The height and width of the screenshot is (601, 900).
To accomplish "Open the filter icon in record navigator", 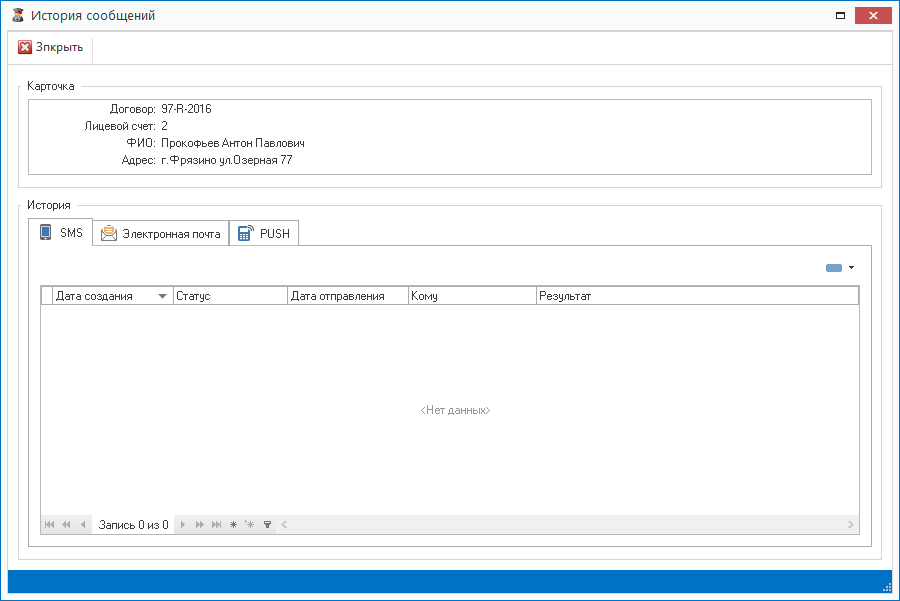I will point(267,525).
